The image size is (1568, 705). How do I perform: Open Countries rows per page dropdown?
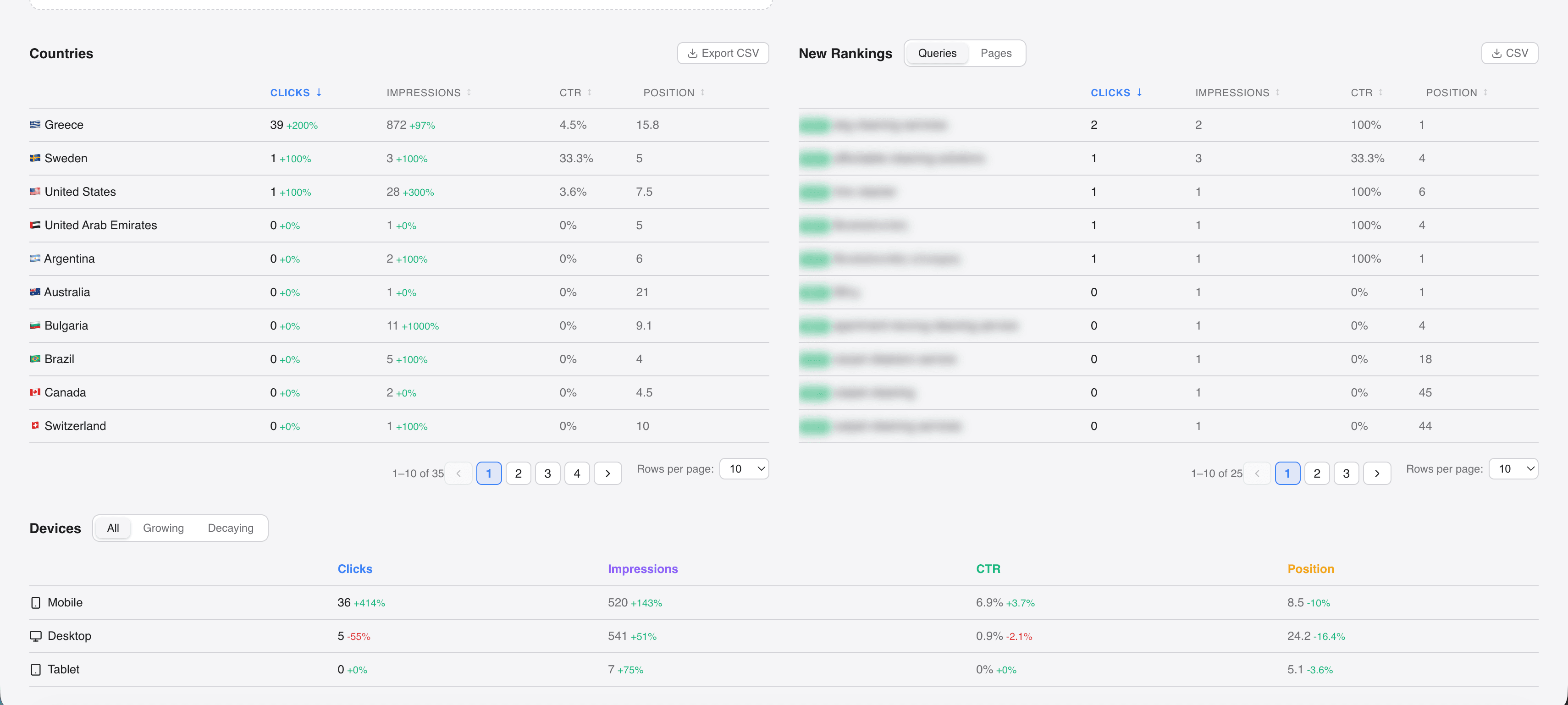[744, 469]
